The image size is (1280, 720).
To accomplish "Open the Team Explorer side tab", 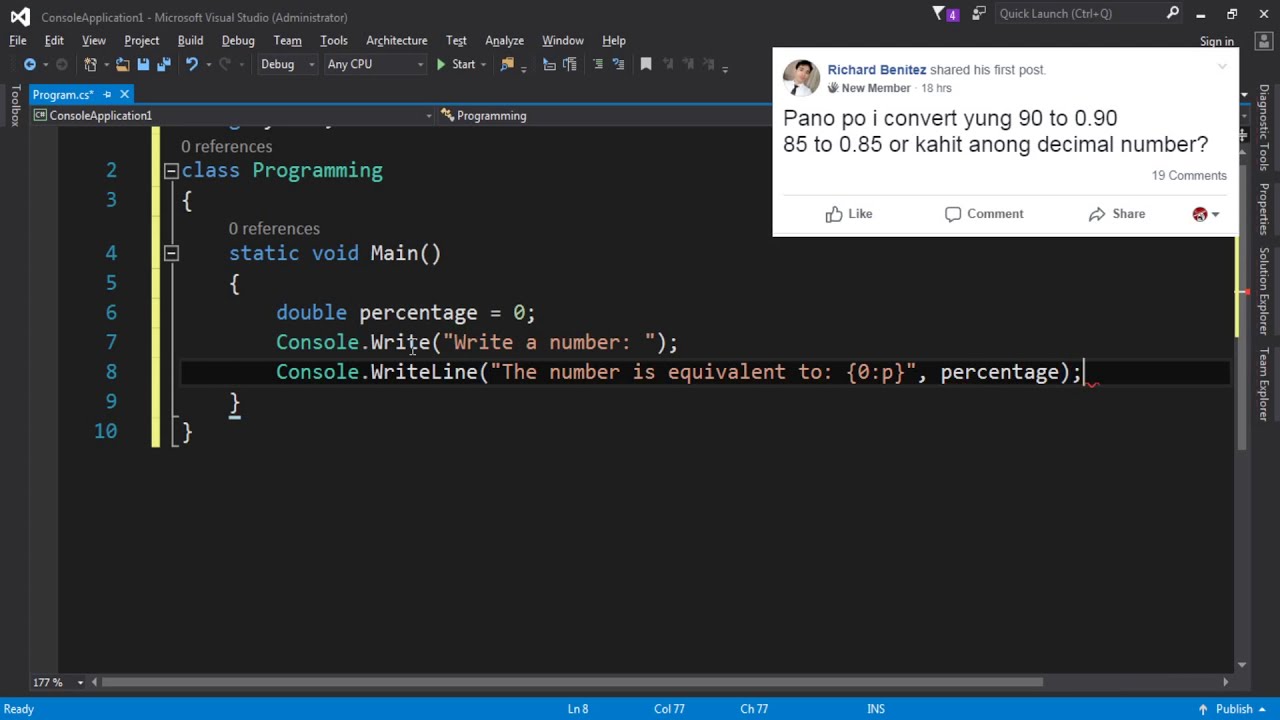I will (1264, 384).
